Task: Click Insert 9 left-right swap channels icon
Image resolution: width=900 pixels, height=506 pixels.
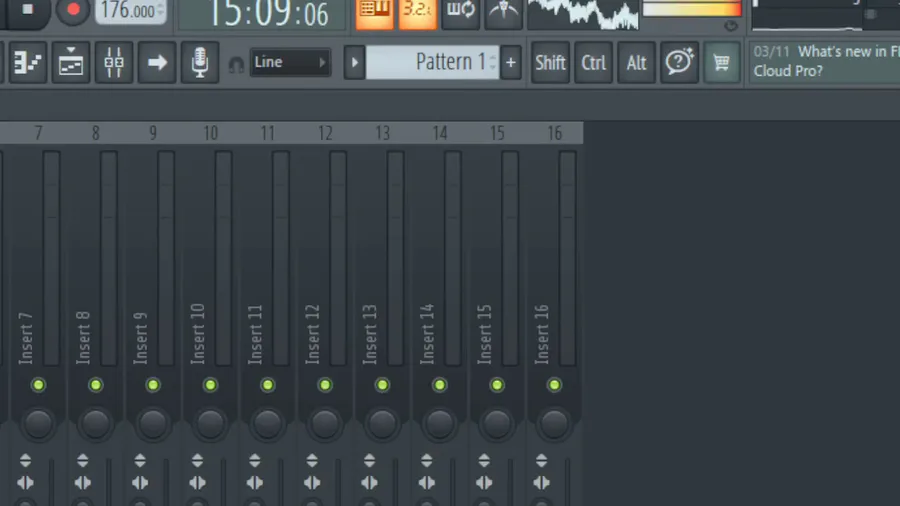Action: click(x=140, y=483)
